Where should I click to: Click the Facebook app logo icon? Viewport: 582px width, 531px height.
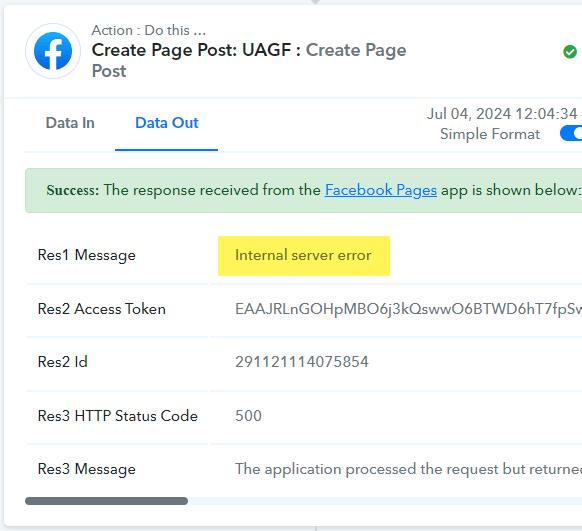pos(53,51)
